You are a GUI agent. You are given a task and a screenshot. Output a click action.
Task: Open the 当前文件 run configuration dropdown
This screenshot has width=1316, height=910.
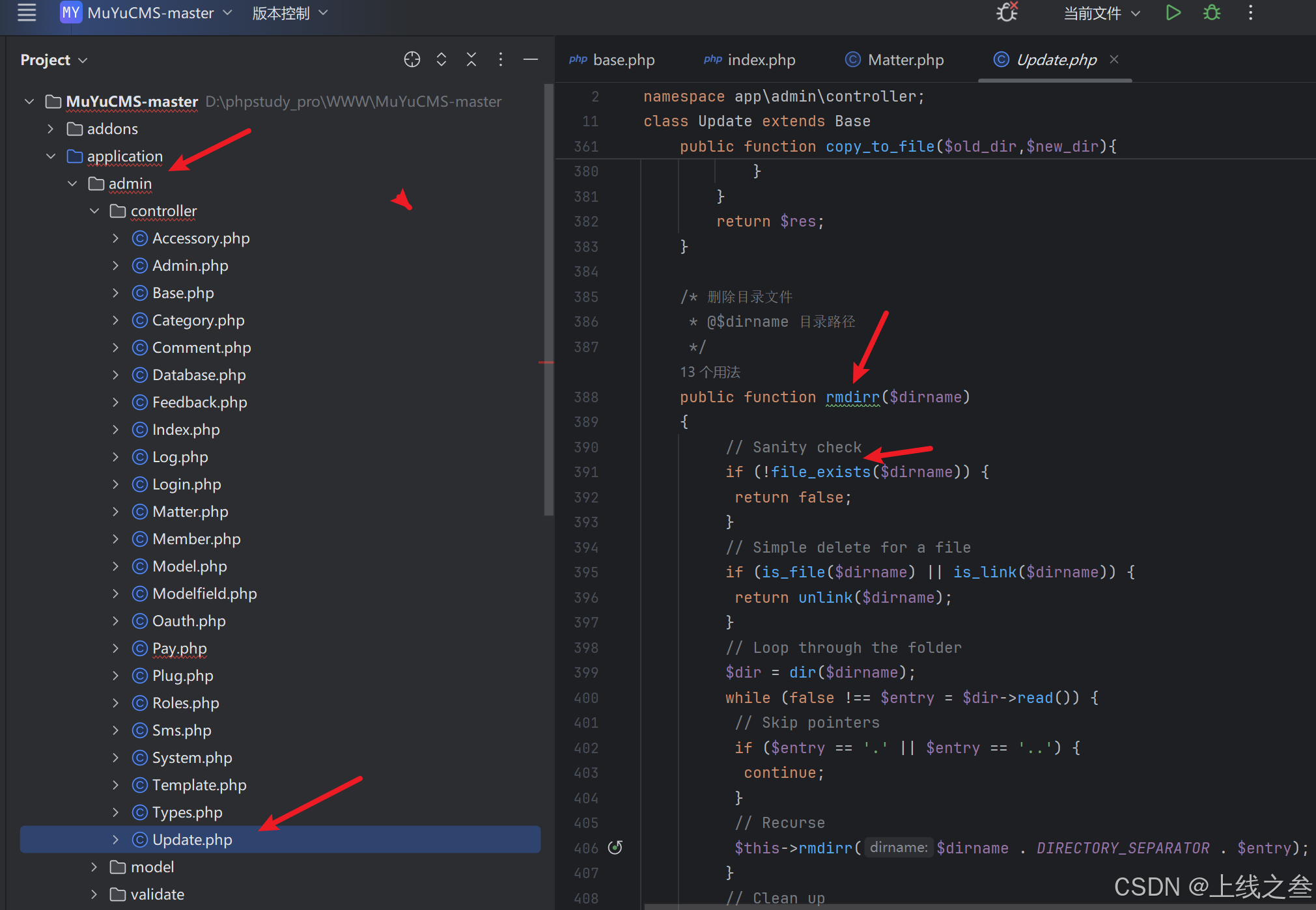(x=1101, y=12)
